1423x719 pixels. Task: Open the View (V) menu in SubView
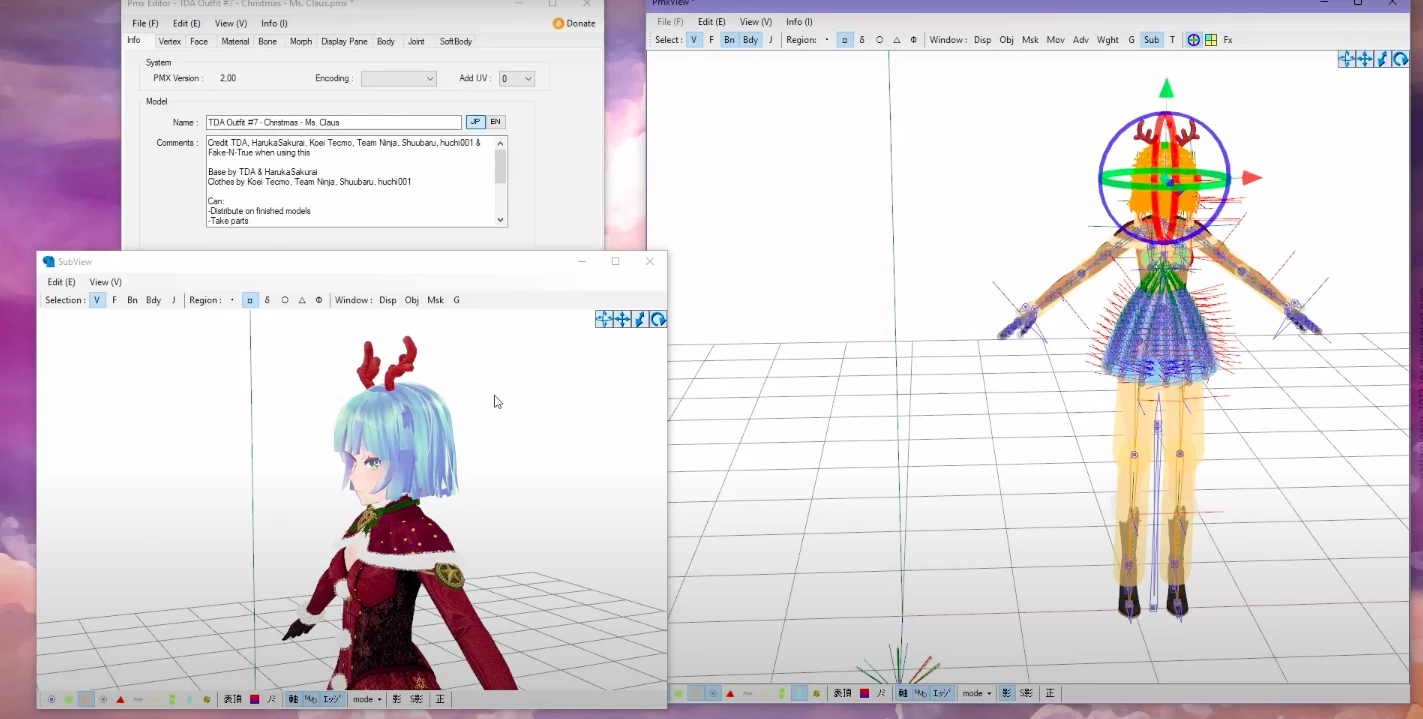(x=105, y=281)
